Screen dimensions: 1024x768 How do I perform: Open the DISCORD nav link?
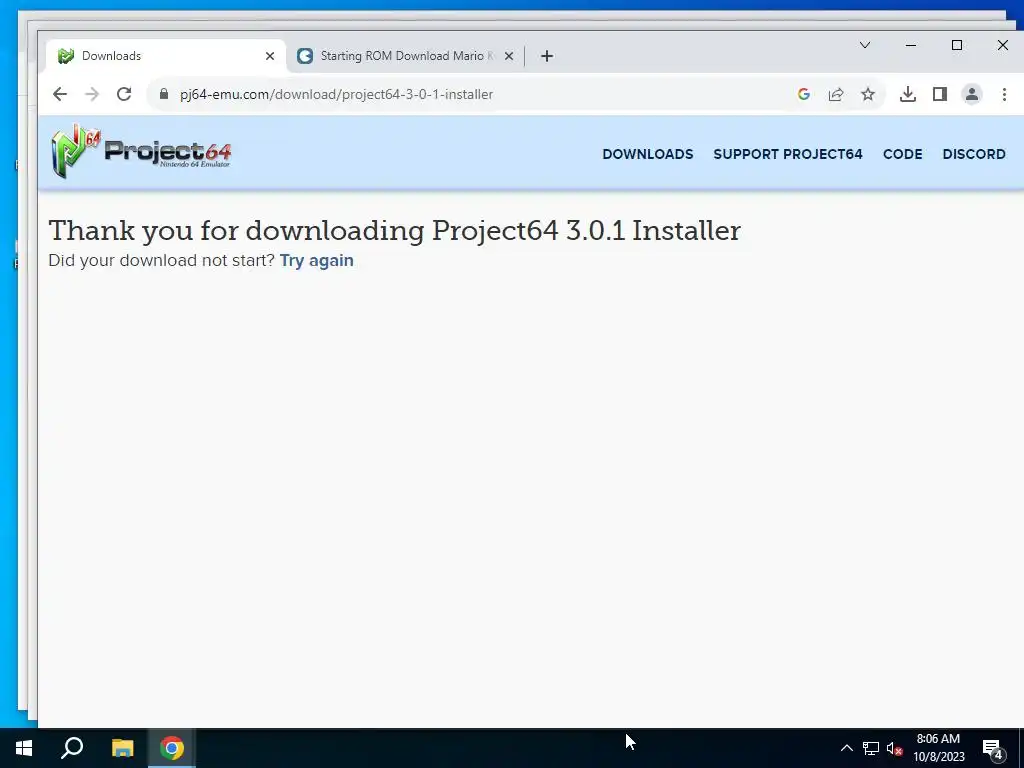[974, 154]
